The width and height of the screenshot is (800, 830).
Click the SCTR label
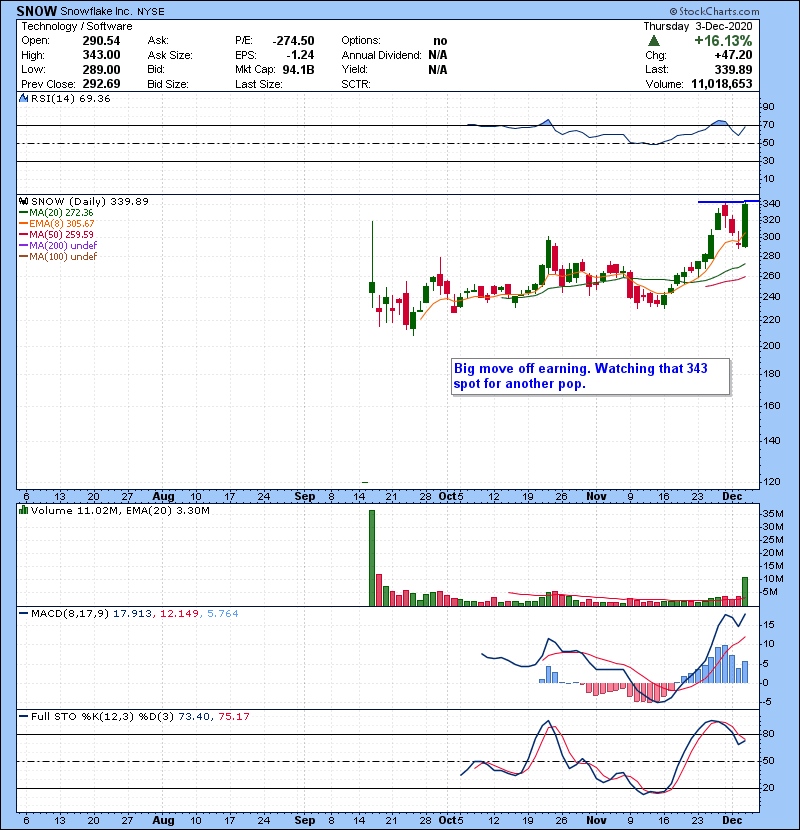coord(356,84)
